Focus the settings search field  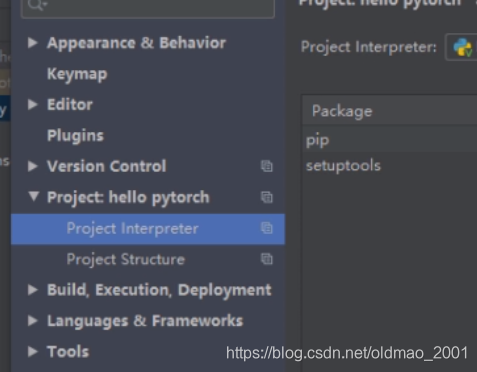click(x=148, y=7)
